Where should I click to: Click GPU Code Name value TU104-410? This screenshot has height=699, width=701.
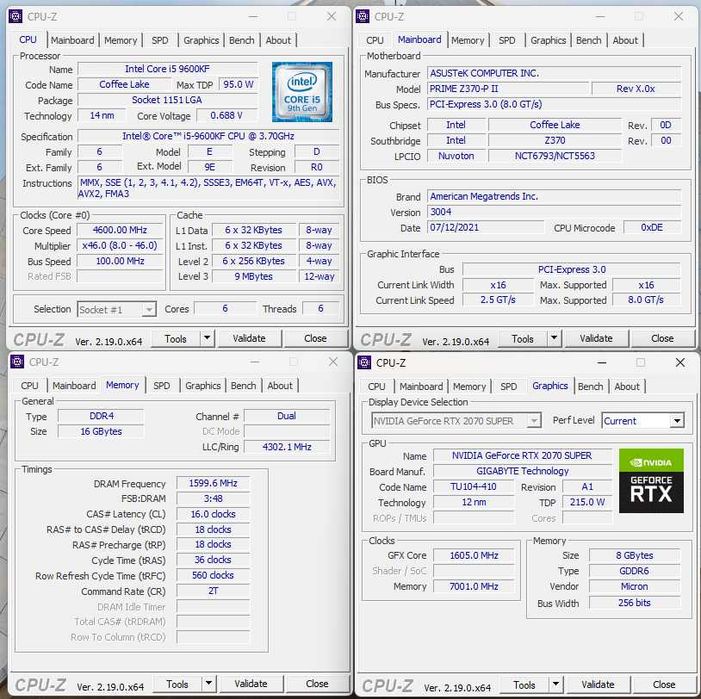pos(473,487)
